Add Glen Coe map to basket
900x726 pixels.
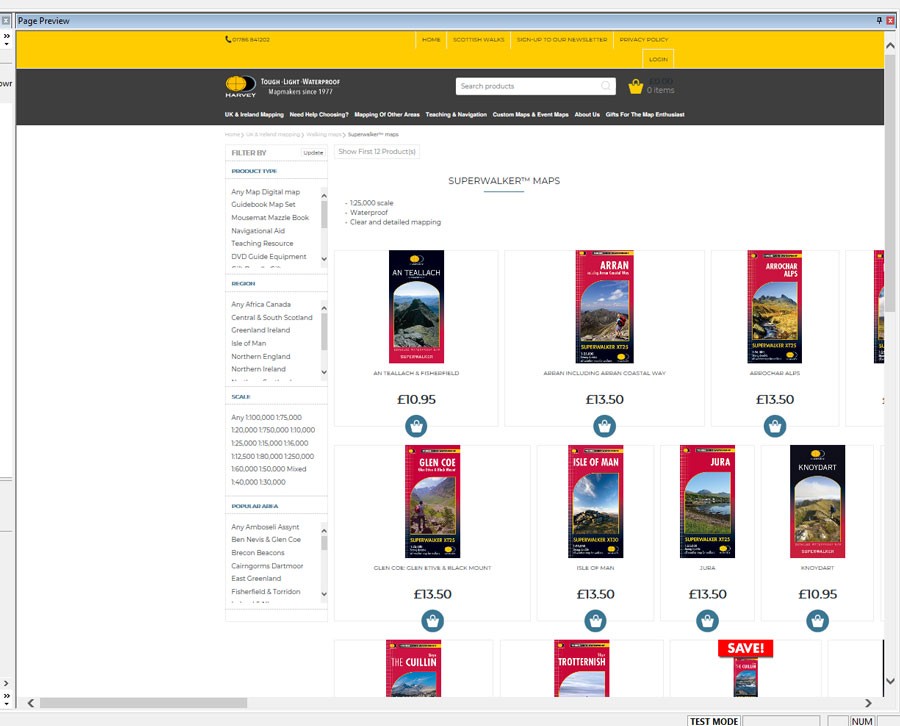432,621
